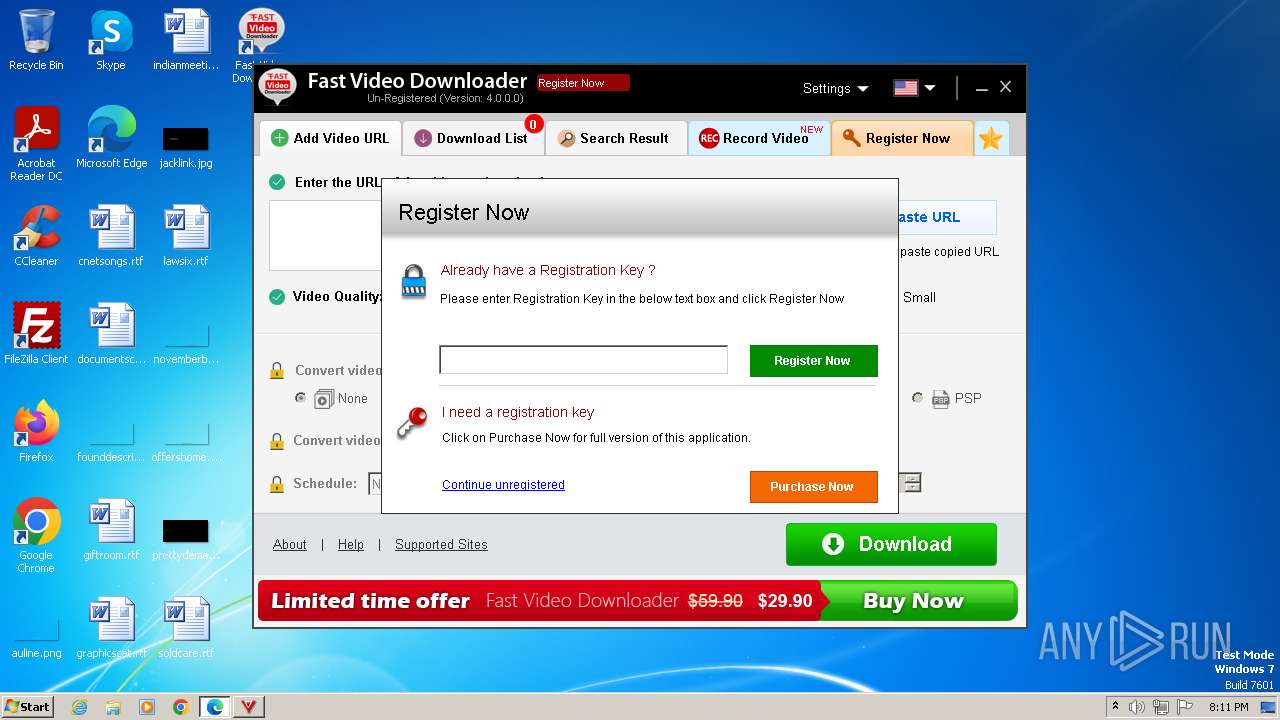Click Continue unregistered link
This screenshot has height=720, width=1280.
(x=503, y=485)
